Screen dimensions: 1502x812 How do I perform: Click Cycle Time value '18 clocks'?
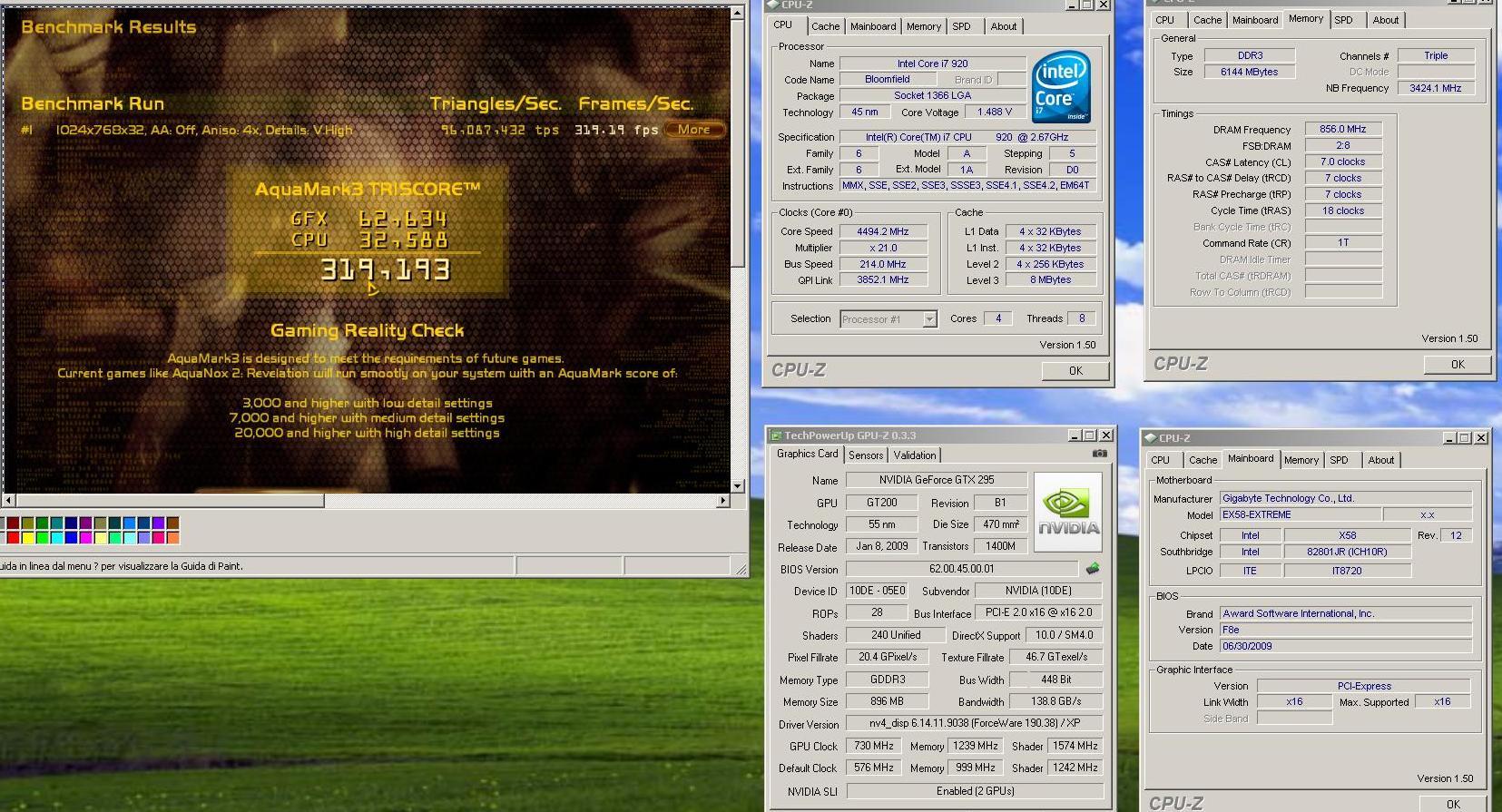click(1342, 210)
